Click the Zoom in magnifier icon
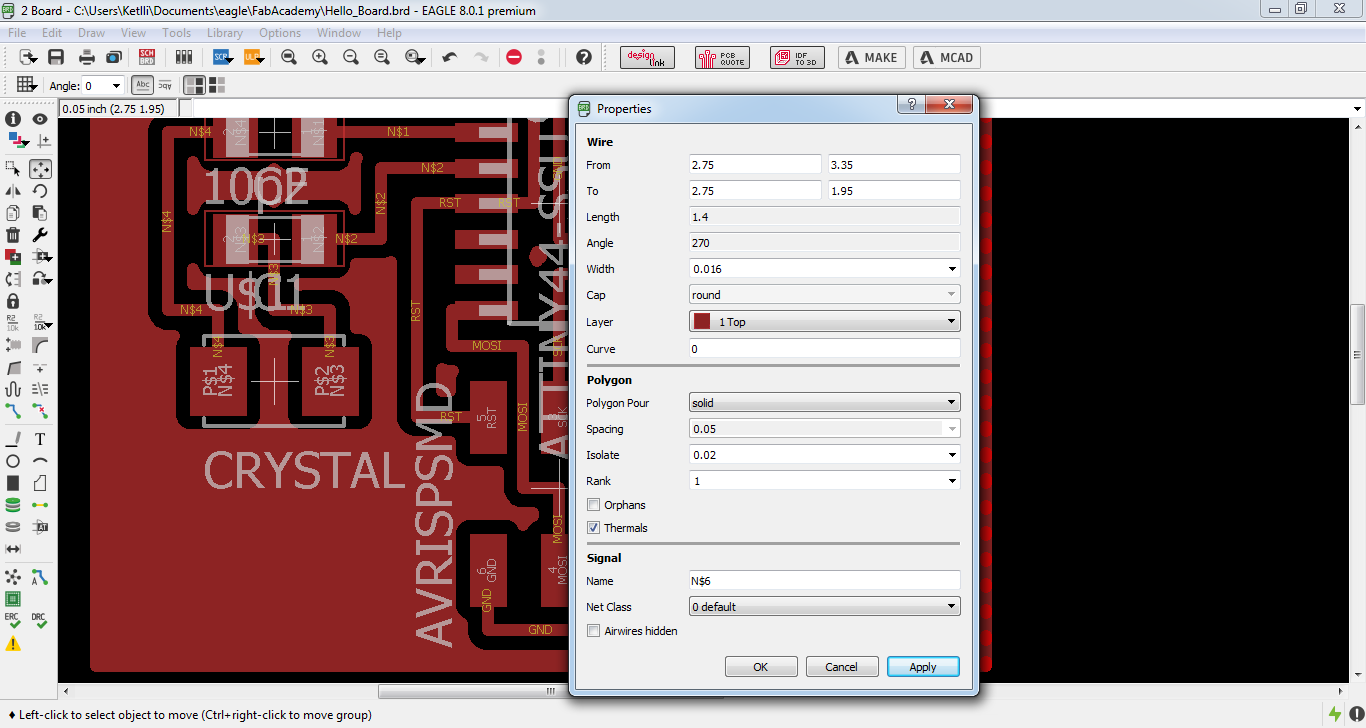Screen dimensions: 1366x728 [x=320, y=57]
